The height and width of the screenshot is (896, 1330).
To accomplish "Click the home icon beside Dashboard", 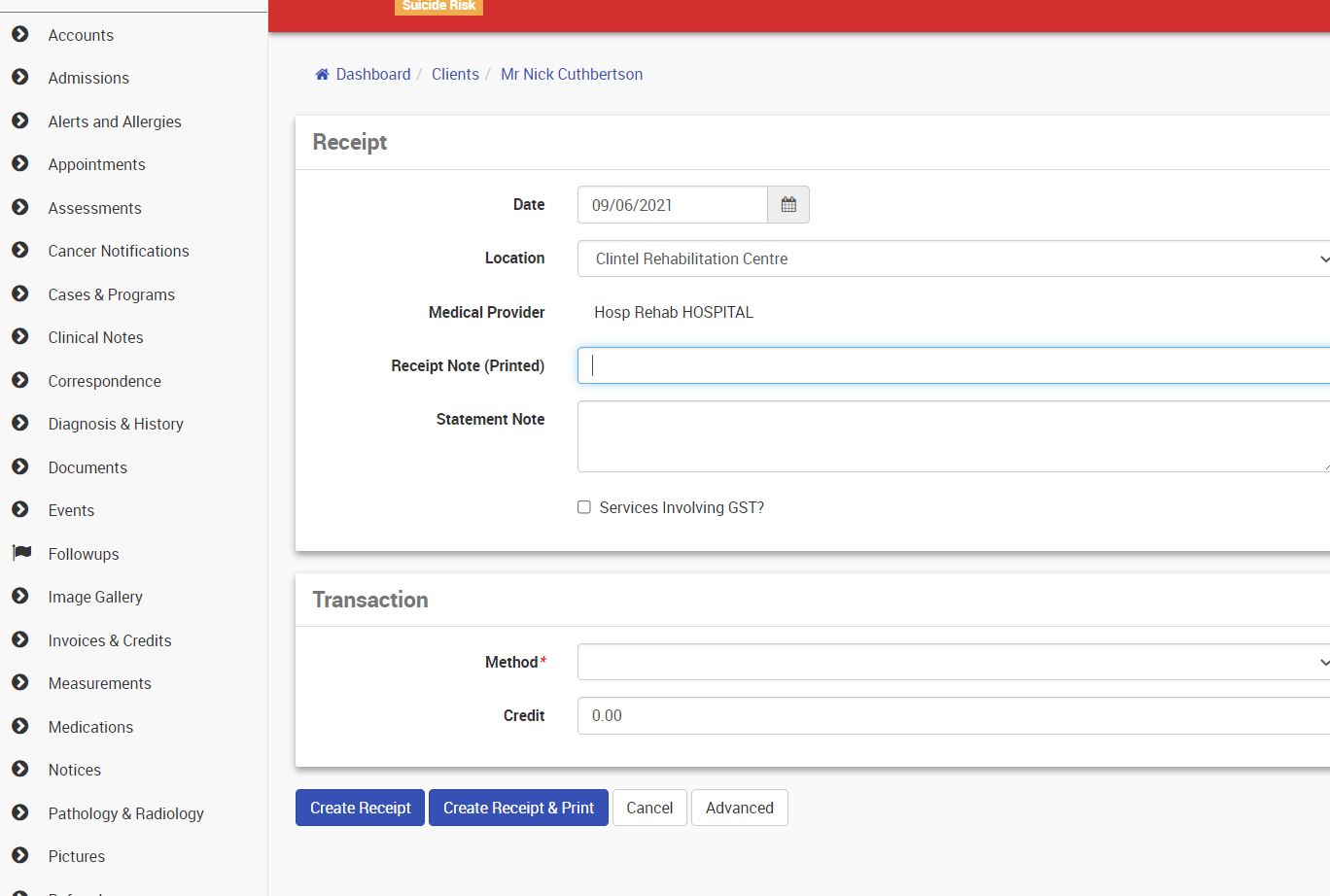I will click(323, 75).
